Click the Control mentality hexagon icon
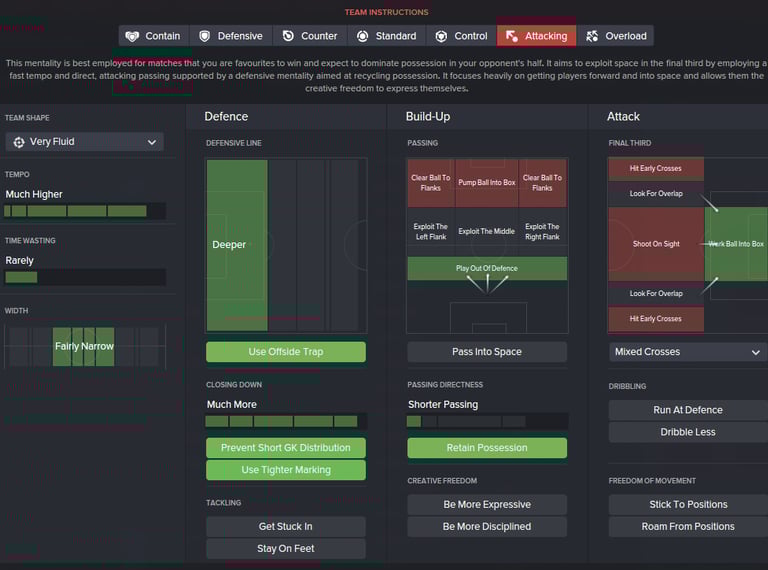Screen dimensions: 768x570 (441, 36)
